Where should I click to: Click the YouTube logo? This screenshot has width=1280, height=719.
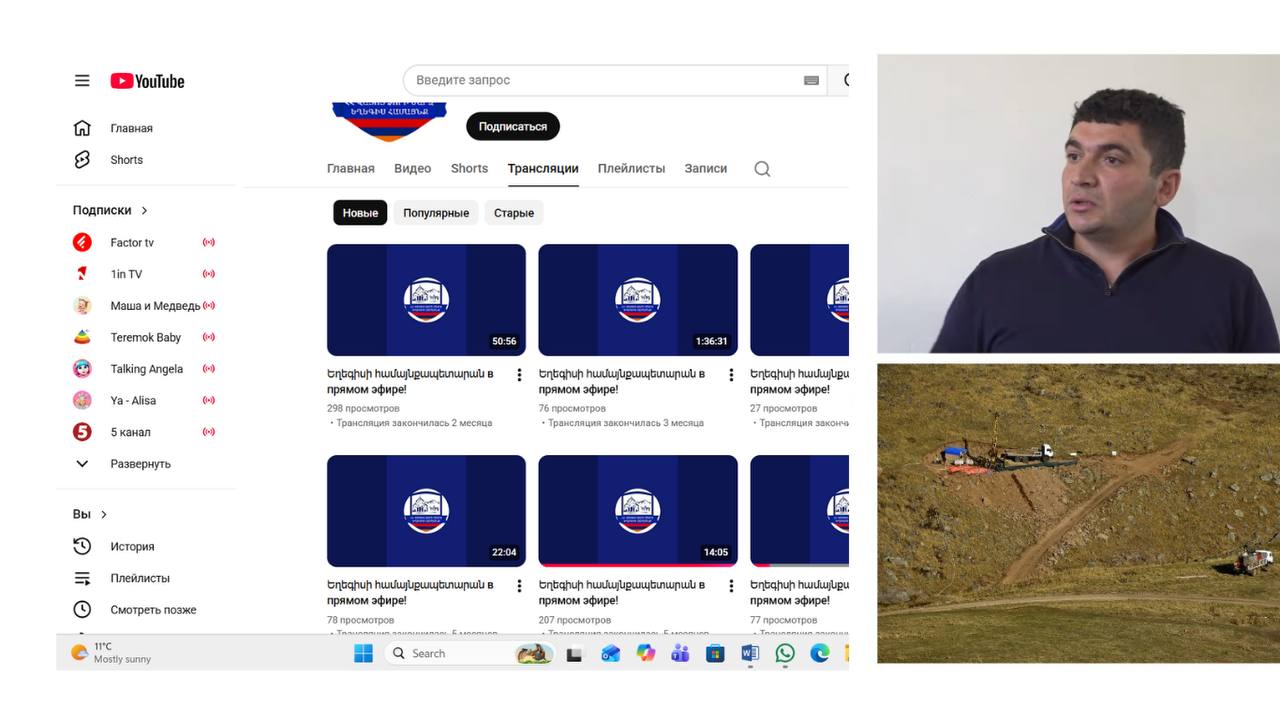click(x=147, y=81)
